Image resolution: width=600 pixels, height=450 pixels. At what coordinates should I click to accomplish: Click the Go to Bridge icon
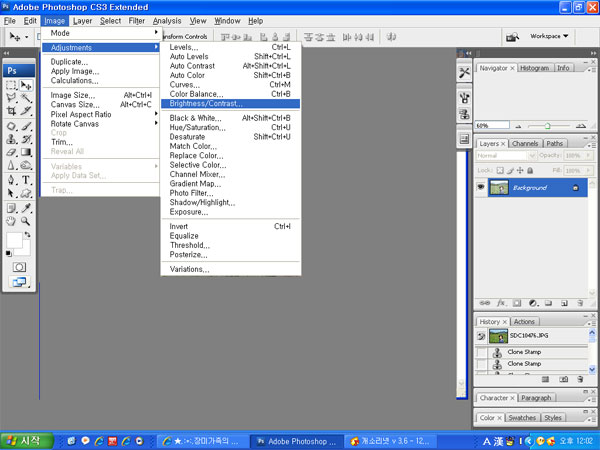512,37
